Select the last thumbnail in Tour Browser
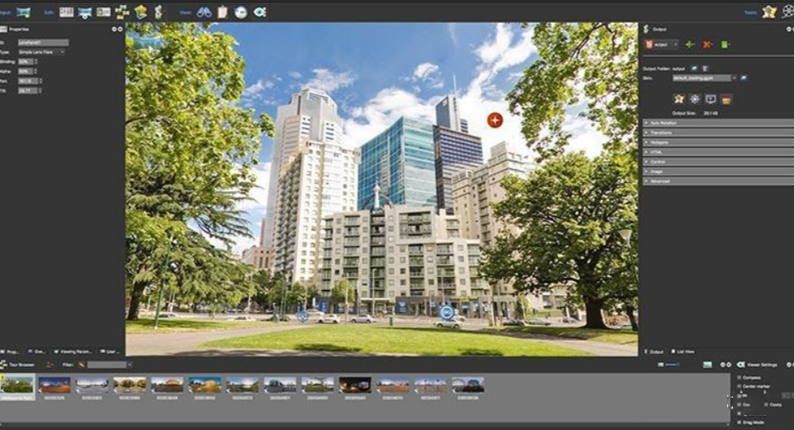 tap(468, 385)
